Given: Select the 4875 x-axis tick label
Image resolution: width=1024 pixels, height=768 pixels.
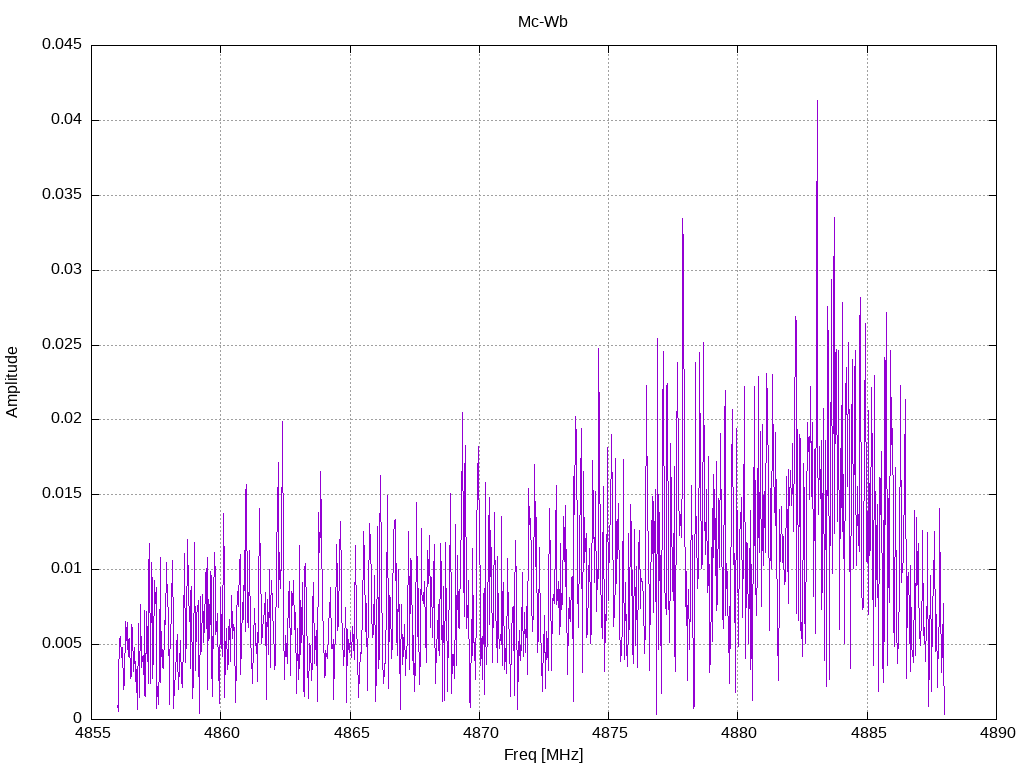Looking at the screenshot, I should point(608,735).
